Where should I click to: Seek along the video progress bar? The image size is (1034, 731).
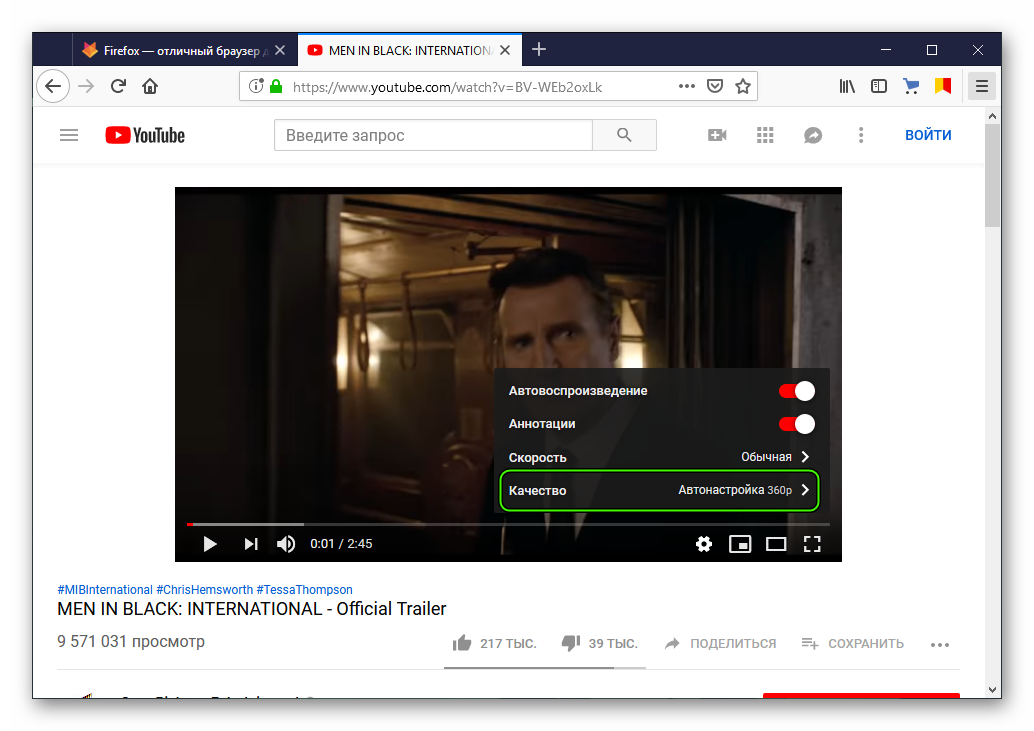tap(508, 525)
